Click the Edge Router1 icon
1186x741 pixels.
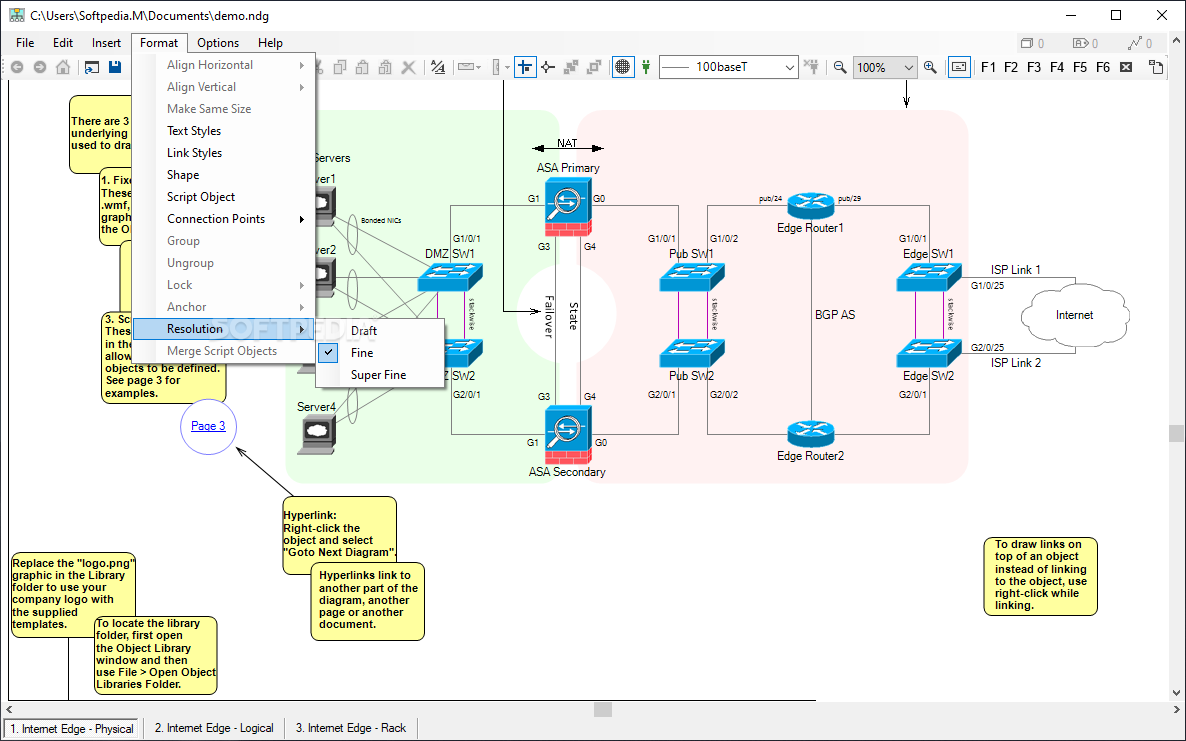811,205
